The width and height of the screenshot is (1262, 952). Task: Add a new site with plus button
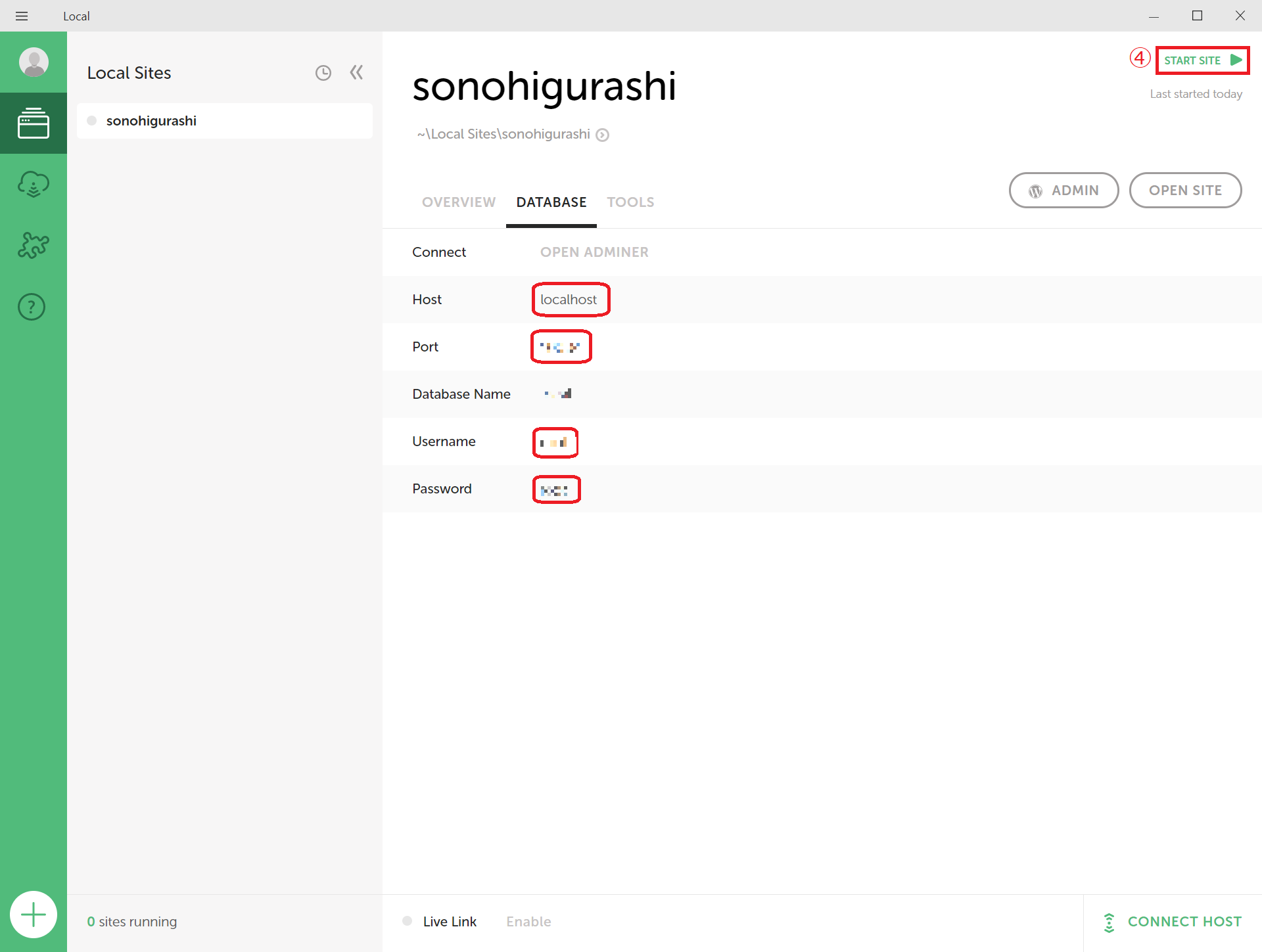pyautogui.click(x=34, y=915)
